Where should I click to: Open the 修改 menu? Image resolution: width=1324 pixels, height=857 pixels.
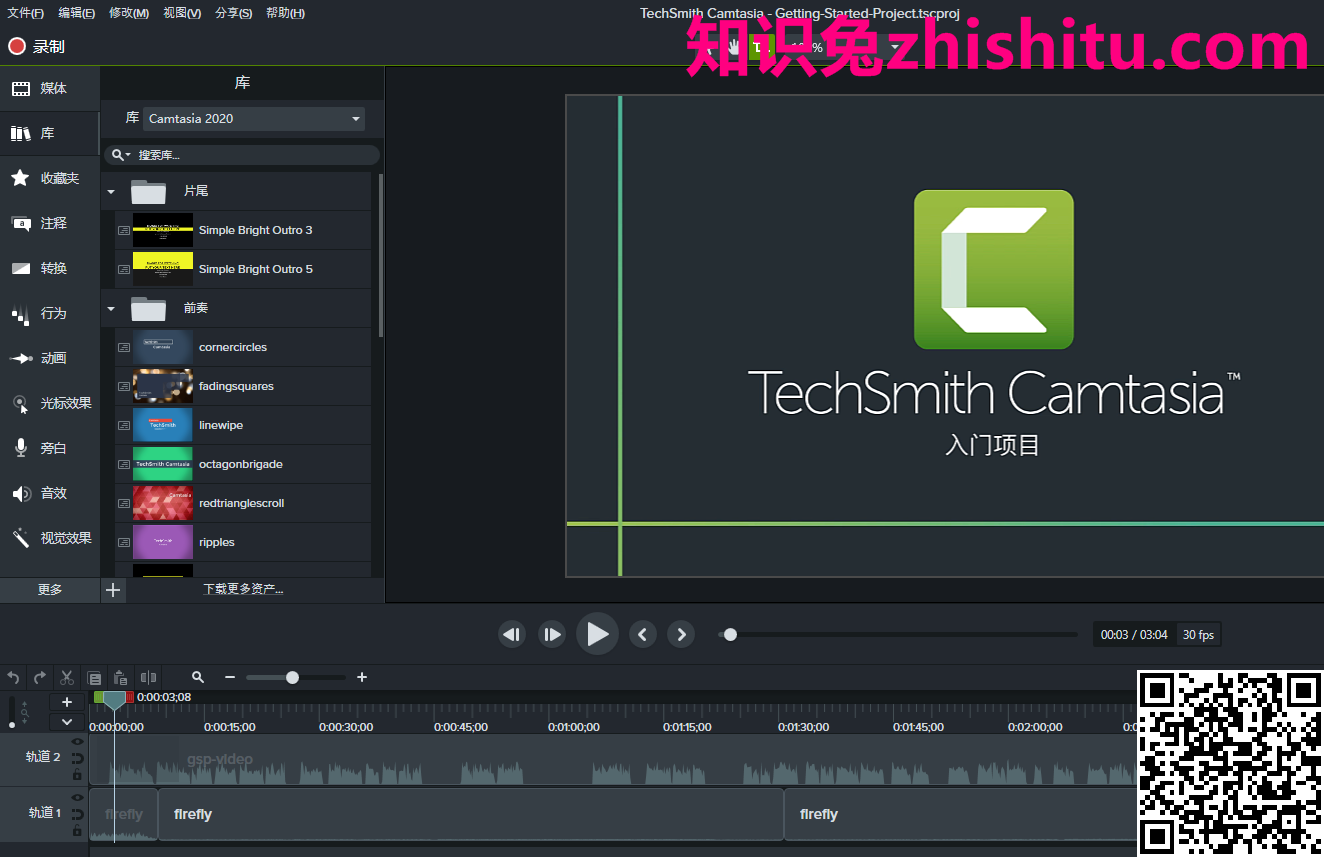[129, 13]
